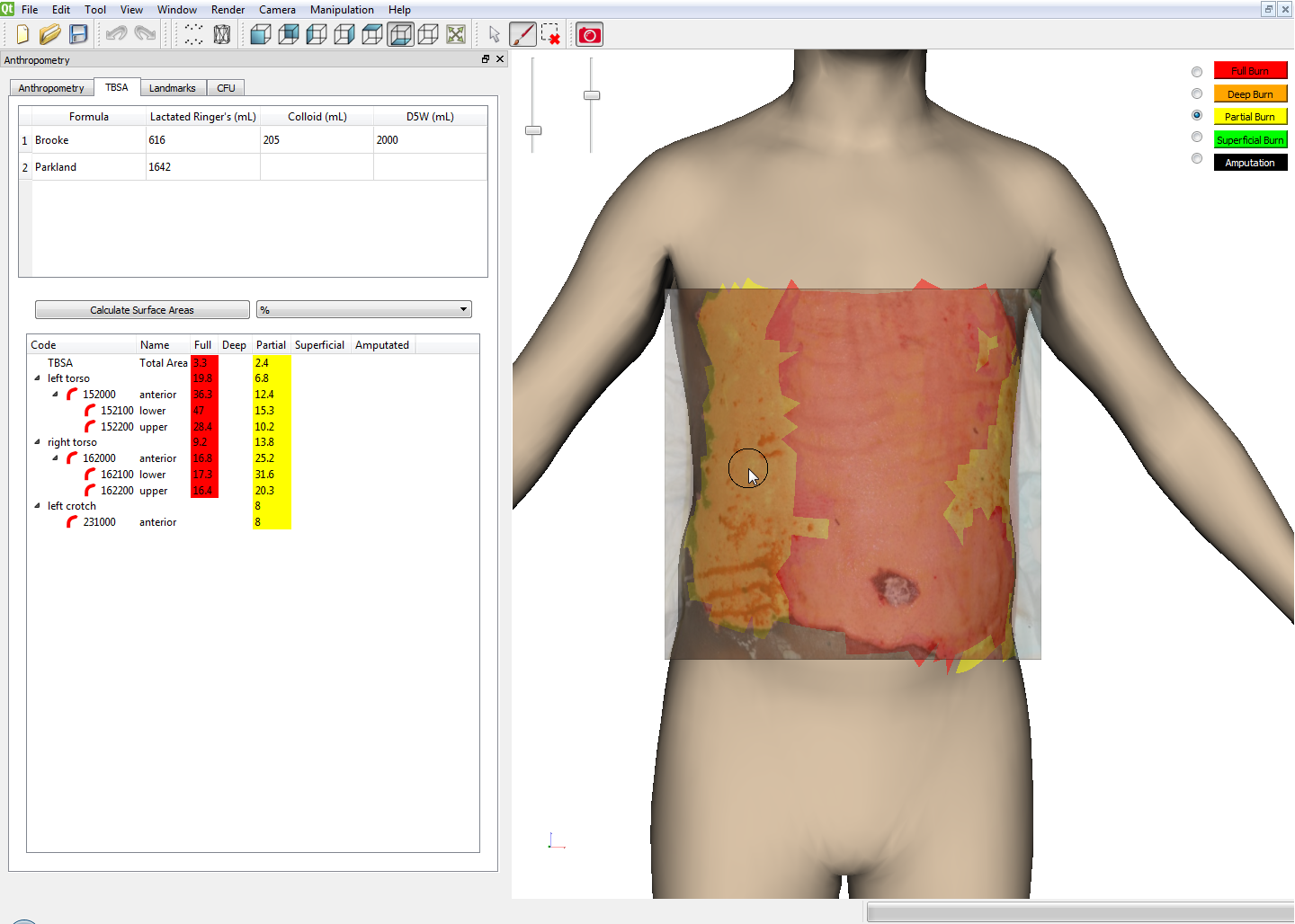Click the orange Deep Burn legend swatch
The width and height of the screenshot is (1295, 924).
(1250, 93)
